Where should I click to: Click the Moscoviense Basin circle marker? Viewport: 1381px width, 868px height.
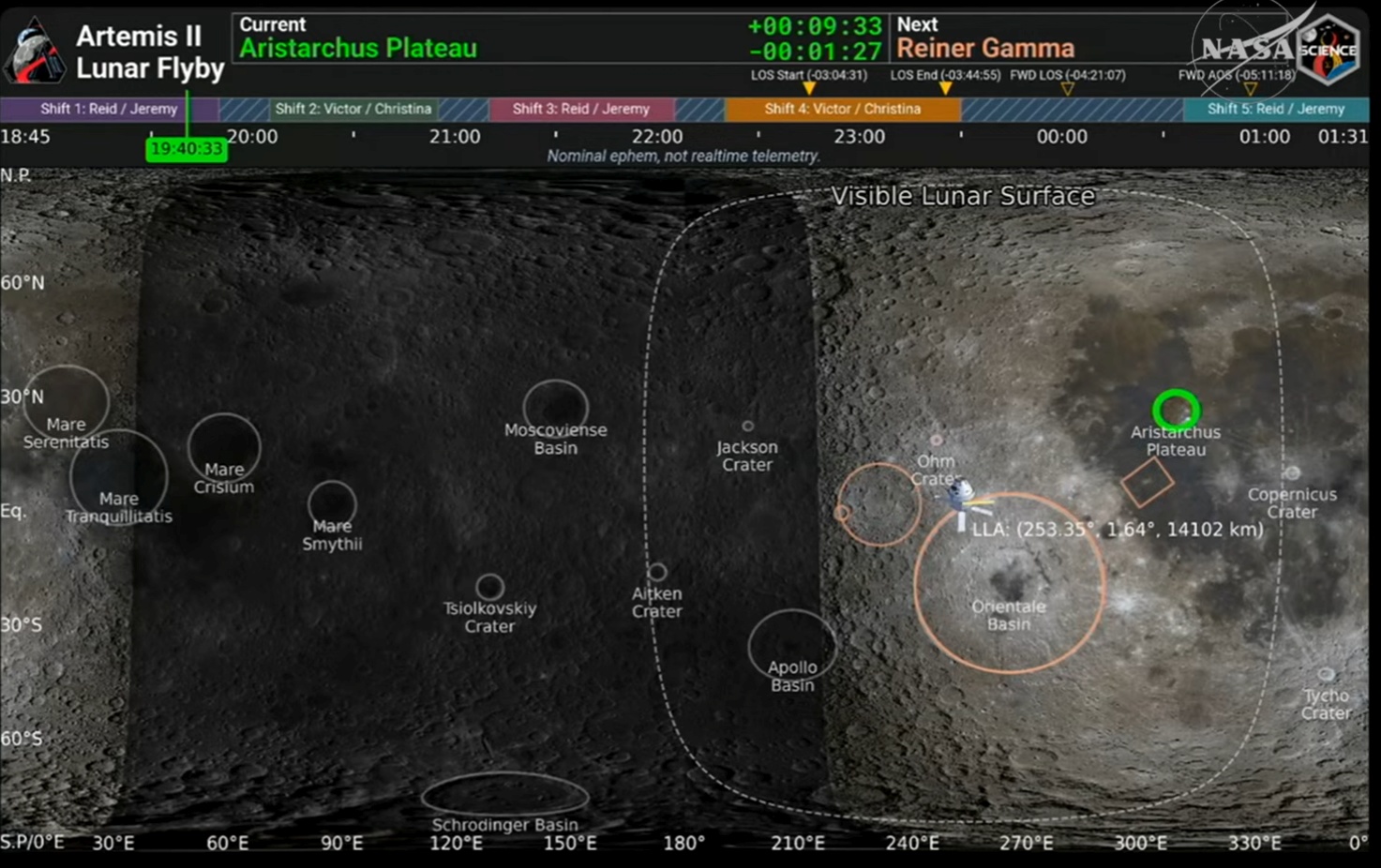pos(555,407)
